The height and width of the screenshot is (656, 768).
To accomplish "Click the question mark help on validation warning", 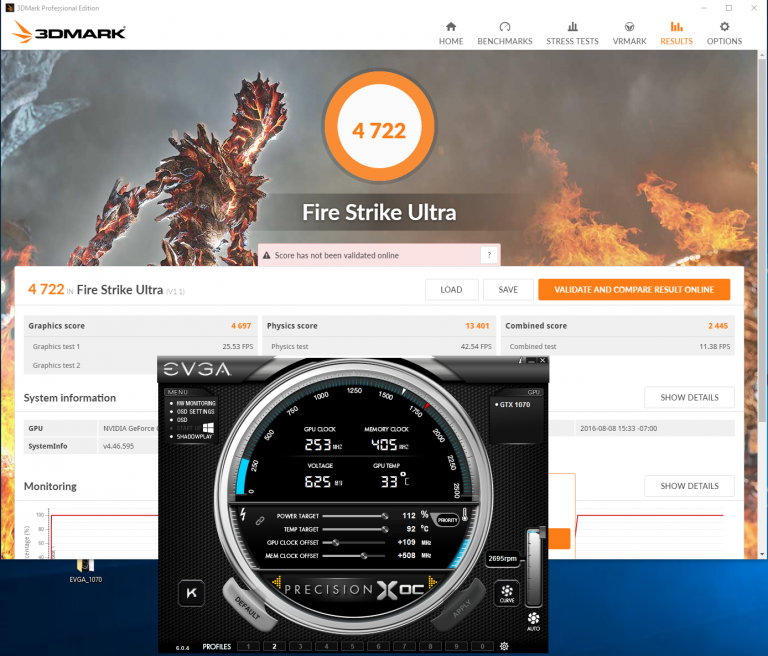I will [x=489, y=255].
